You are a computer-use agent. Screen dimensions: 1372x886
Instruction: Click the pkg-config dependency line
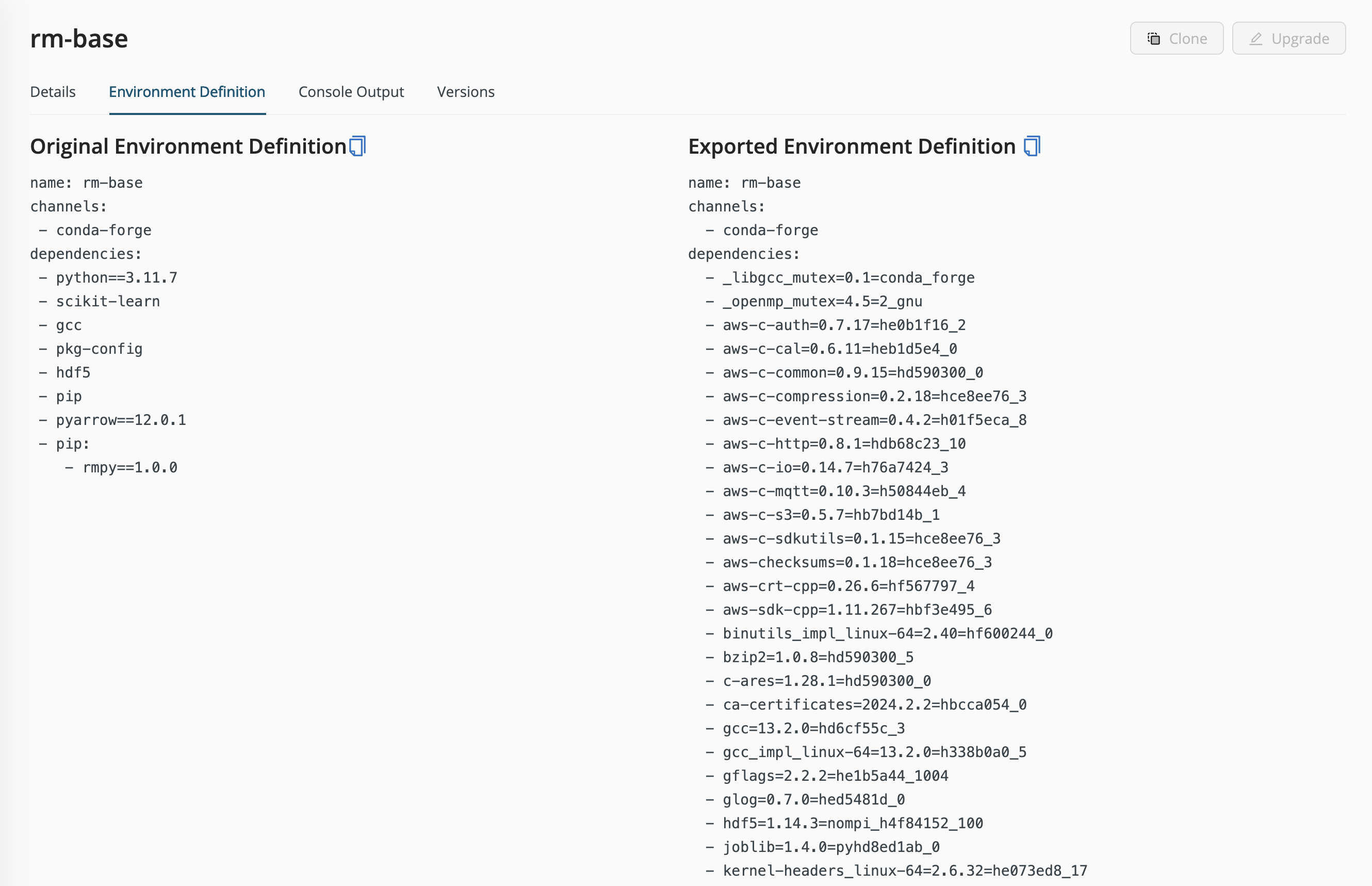(90, 349)
